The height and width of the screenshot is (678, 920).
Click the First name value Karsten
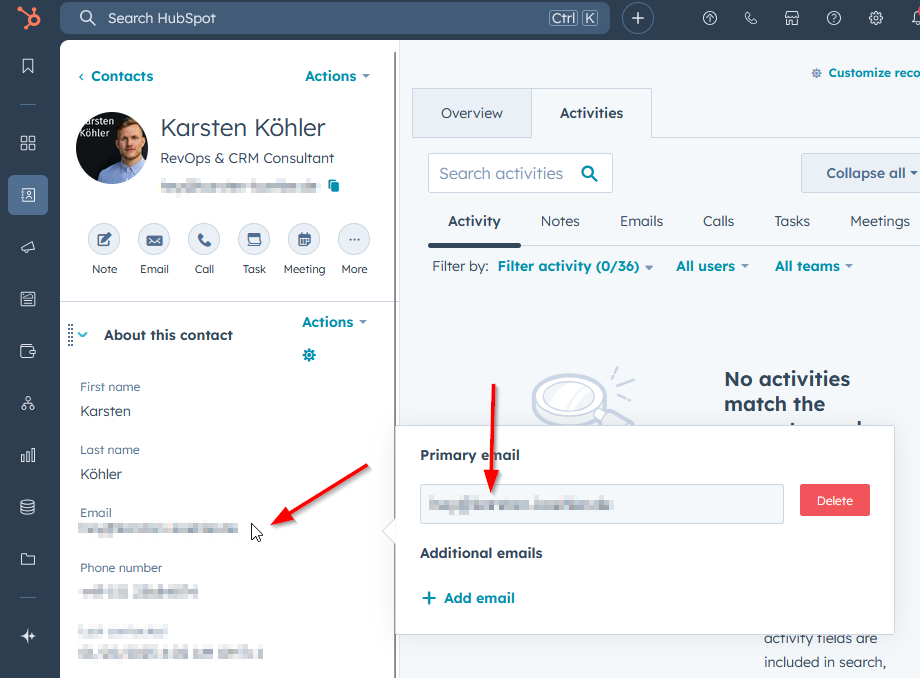[106, 411]
